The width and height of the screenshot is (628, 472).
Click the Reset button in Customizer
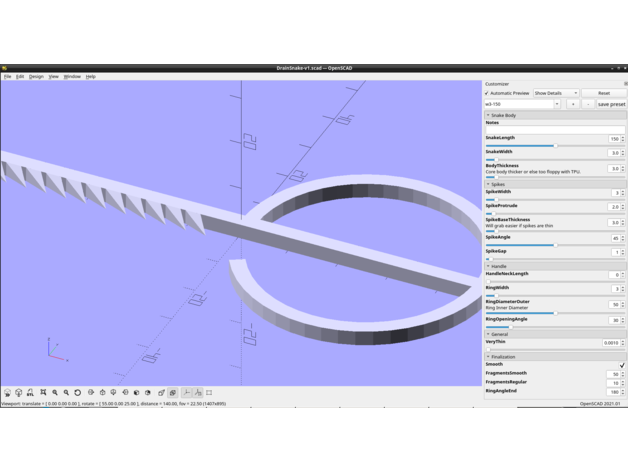pyautogui.click(x=603, y=93)
